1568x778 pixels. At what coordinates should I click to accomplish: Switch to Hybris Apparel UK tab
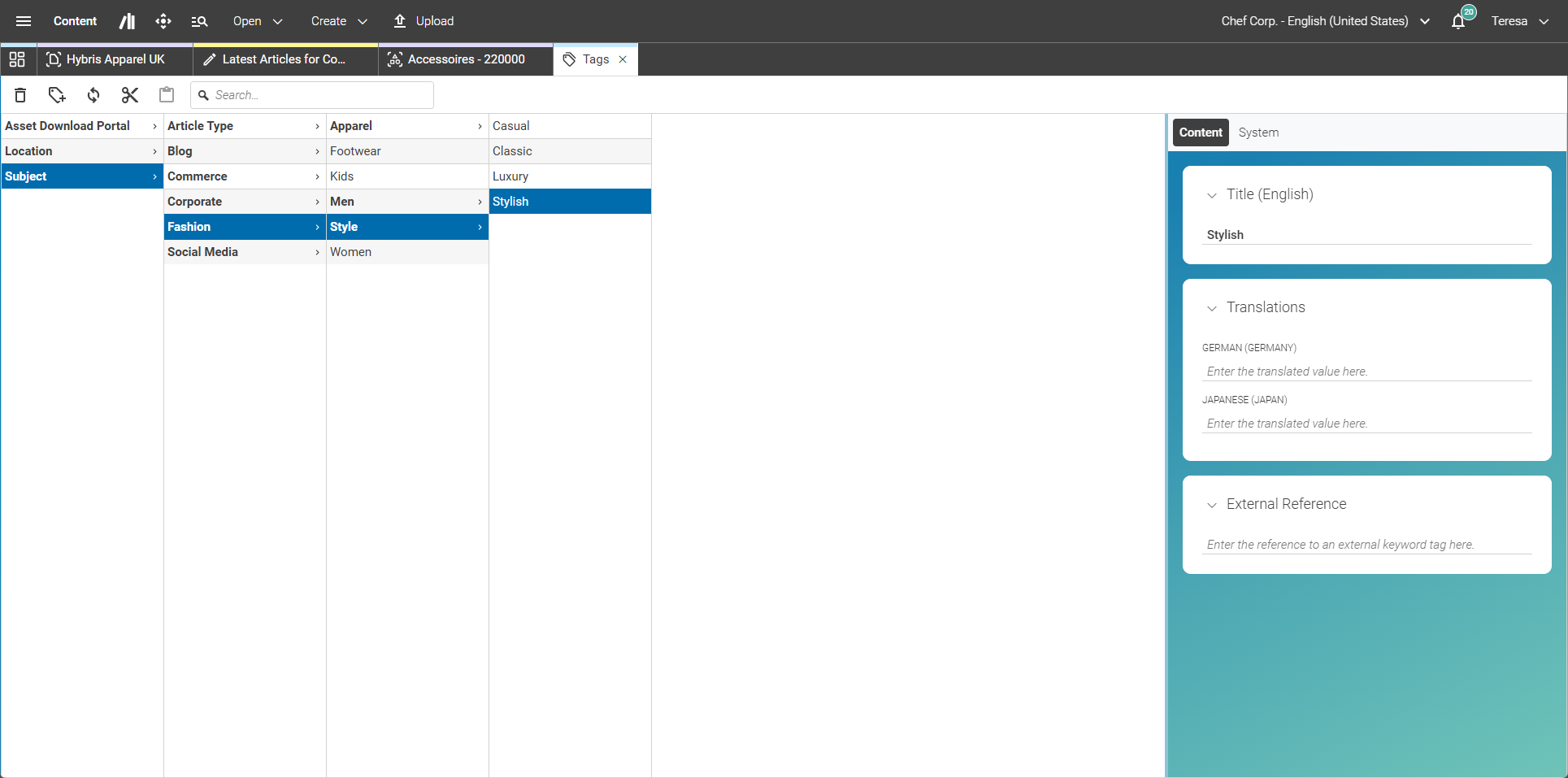[115, 59]
